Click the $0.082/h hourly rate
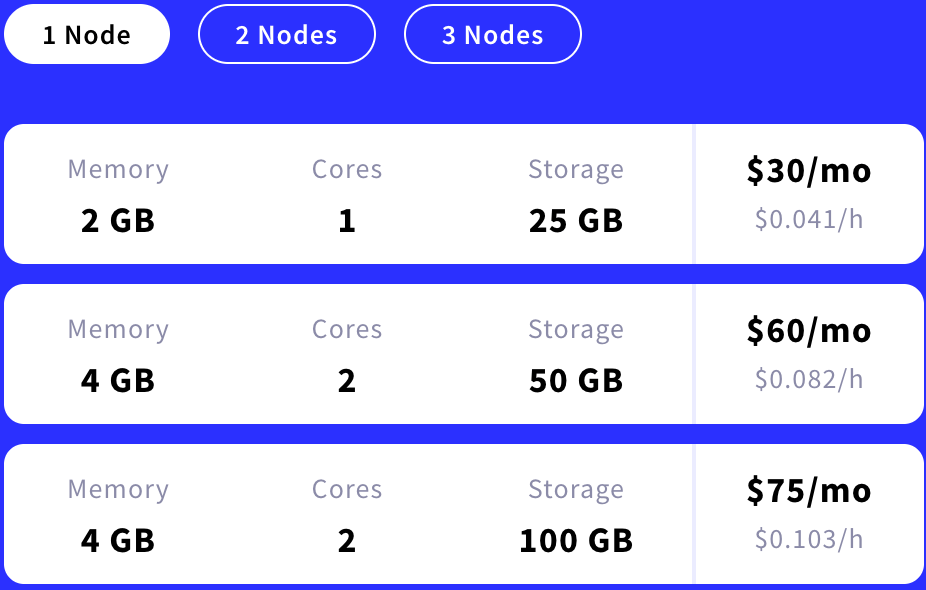 (809, 379)
